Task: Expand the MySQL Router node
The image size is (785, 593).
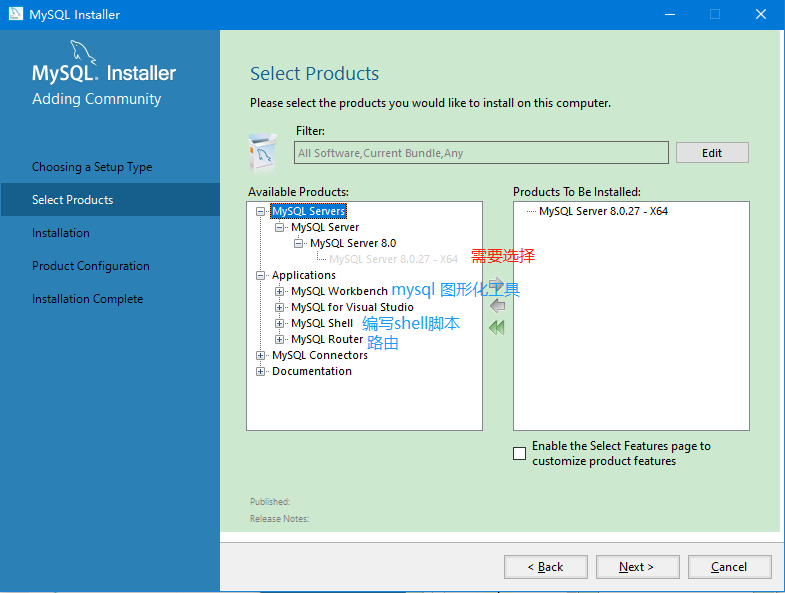Action: [x=279, y=340]
